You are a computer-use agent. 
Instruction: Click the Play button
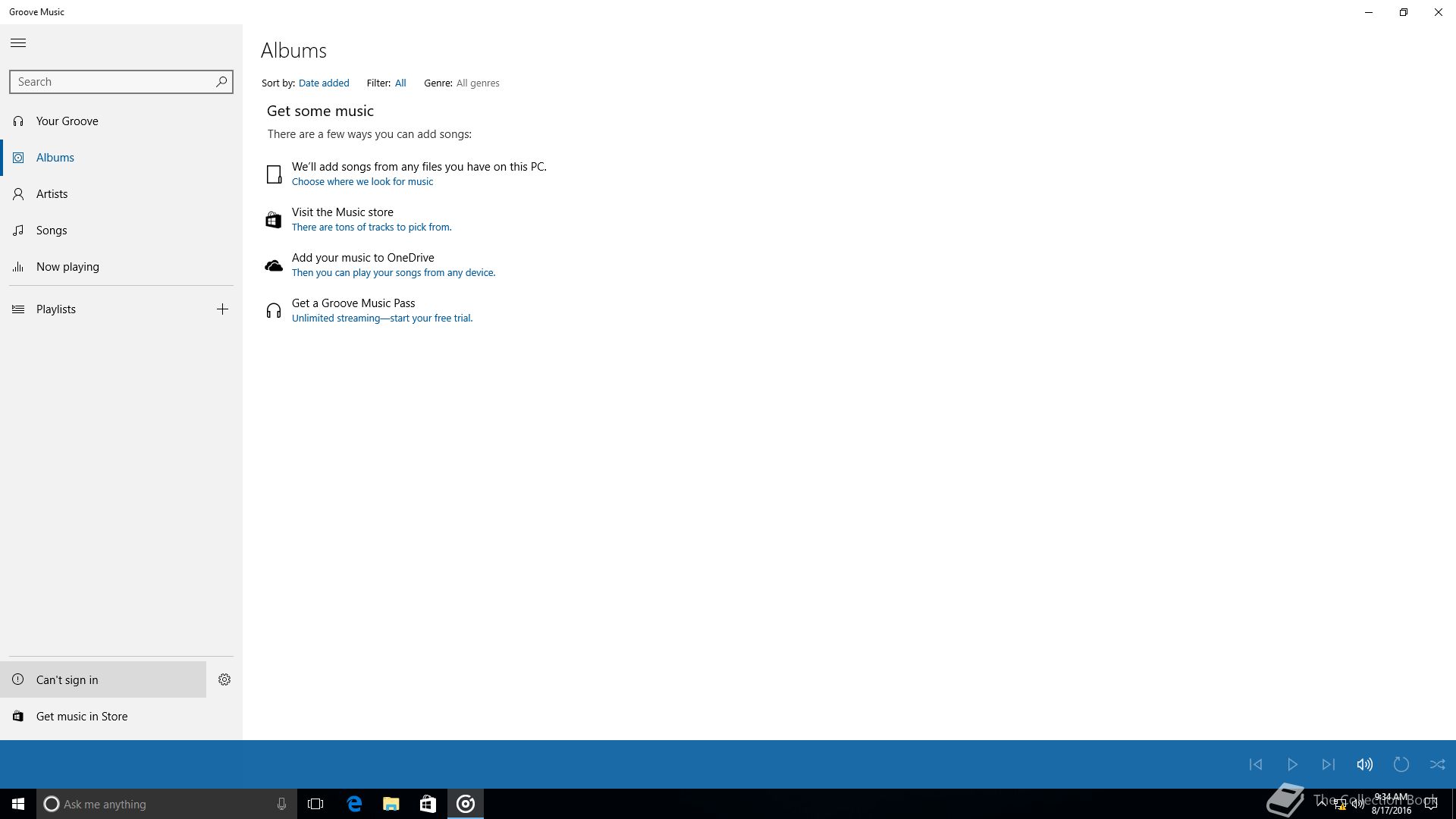pyautogui.click(x=1292, y=764)
